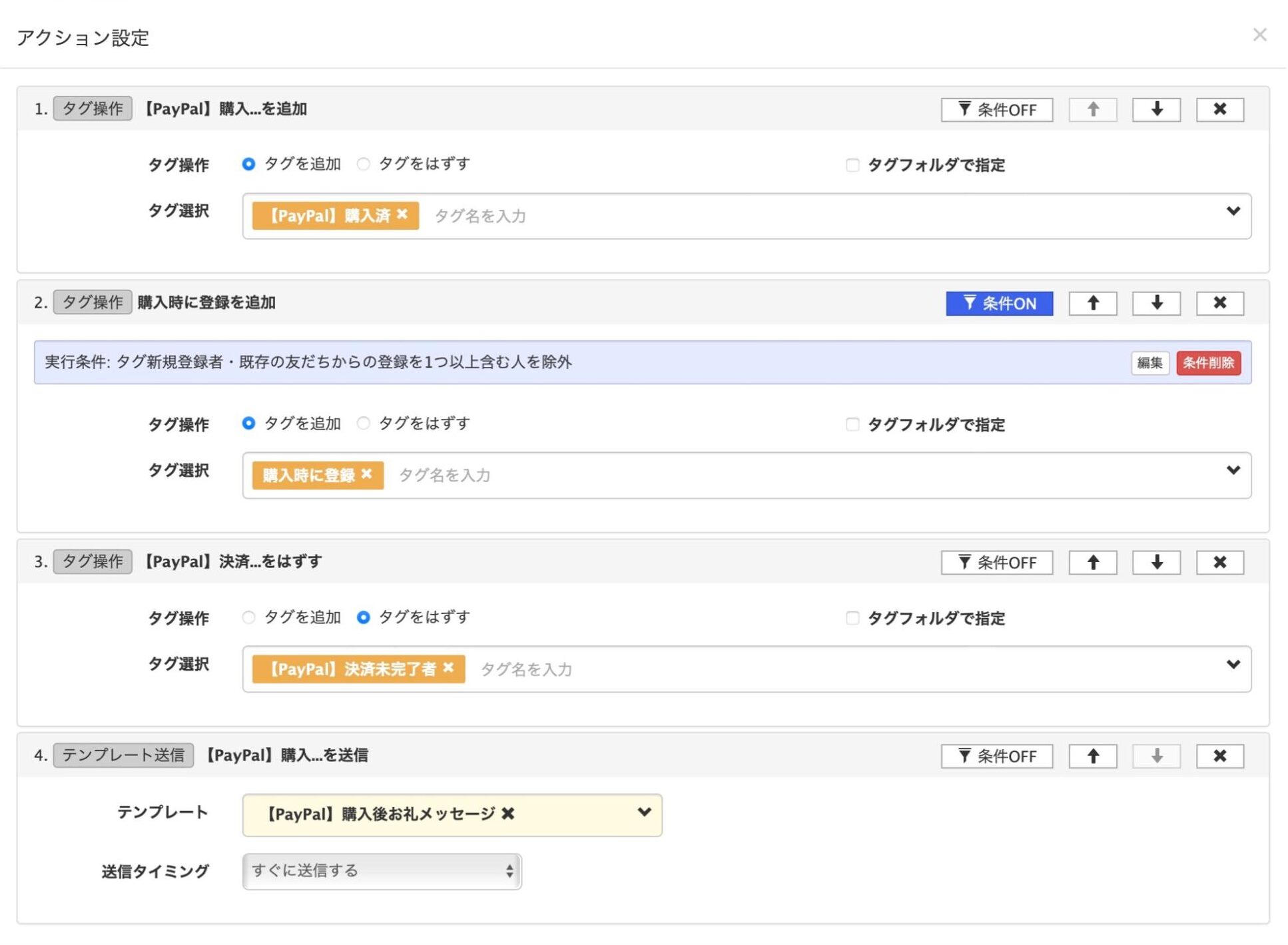
Task: Delete action 1 using the X icon
Action: tap(1219, 109)
